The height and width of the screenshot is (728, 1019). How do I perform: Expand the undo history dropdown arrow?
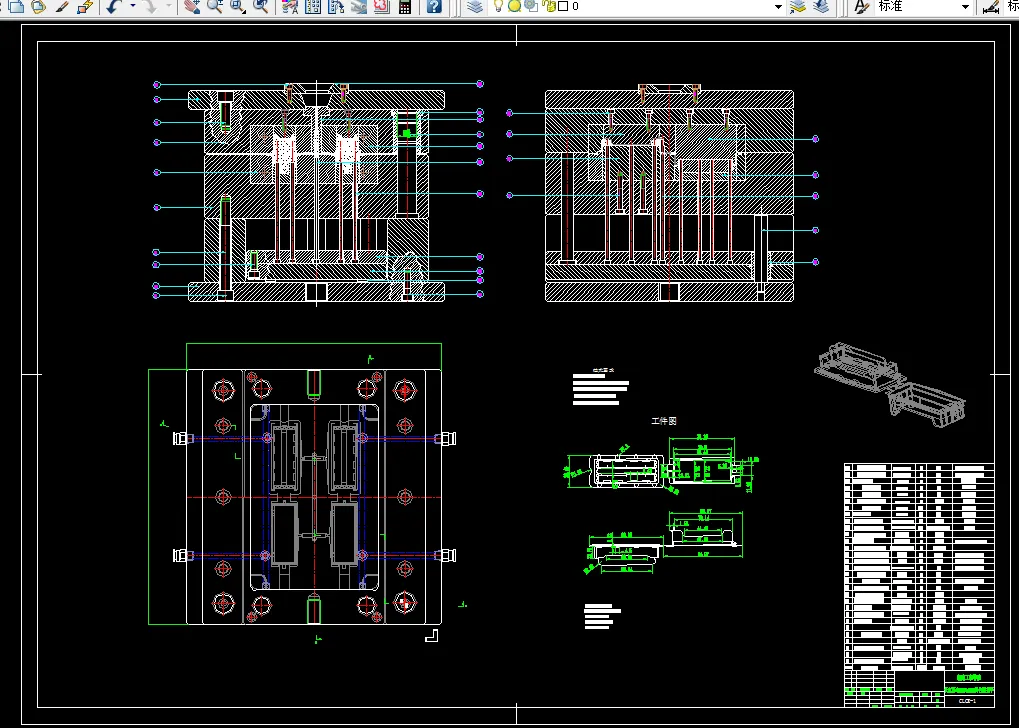[x=131, y=6]
